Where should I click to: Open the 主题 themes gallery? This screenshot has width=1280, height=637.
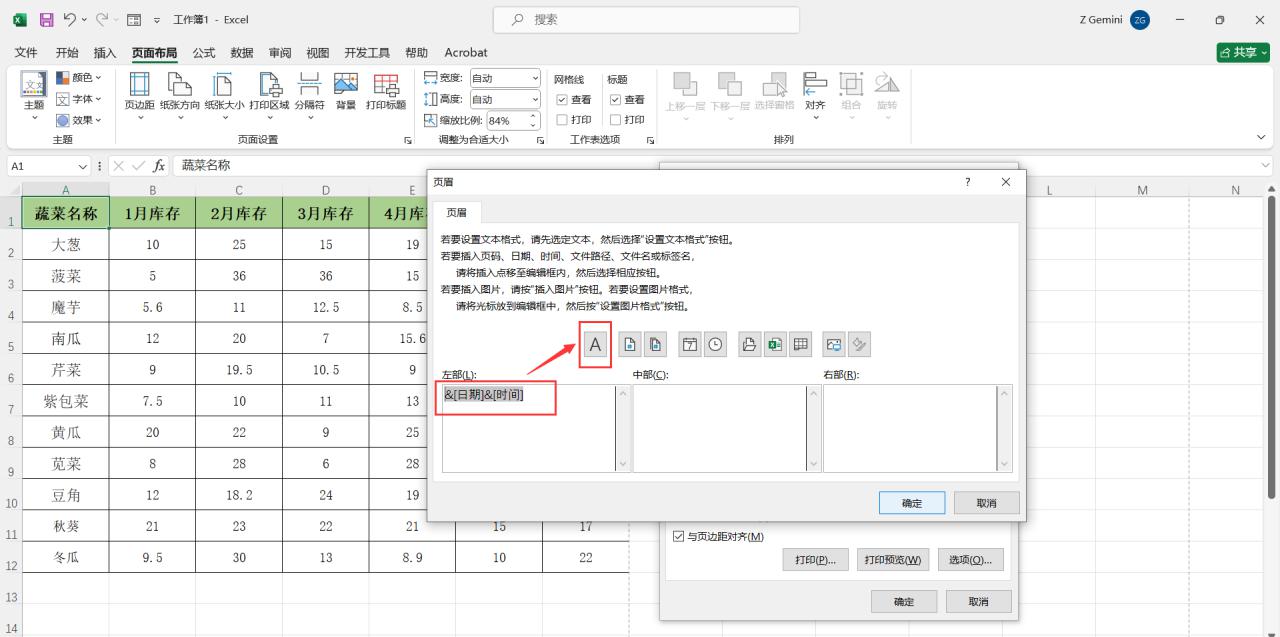[34, 96]
